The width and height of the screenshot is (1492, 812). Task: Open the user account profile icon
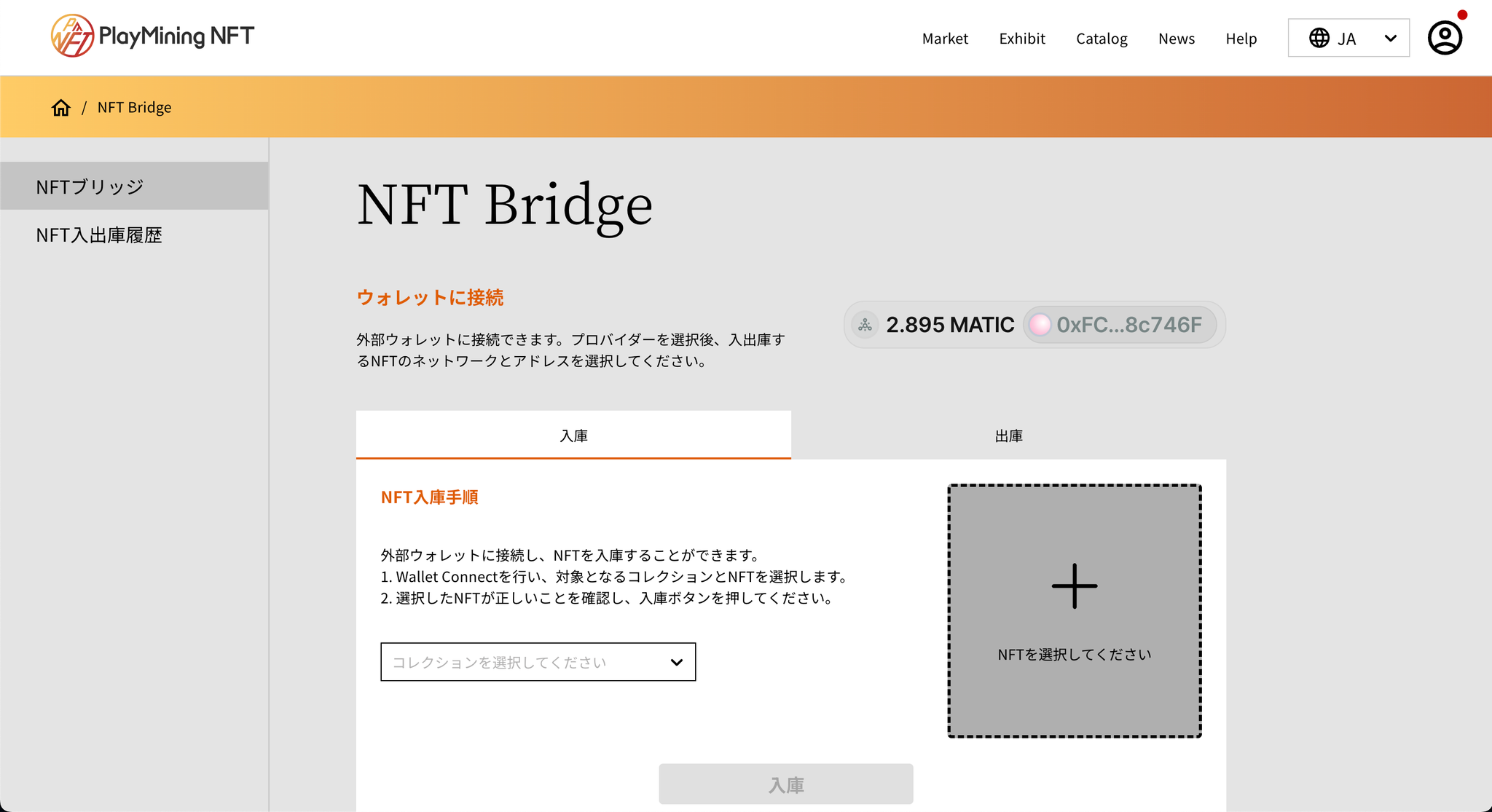(1445, 38)
